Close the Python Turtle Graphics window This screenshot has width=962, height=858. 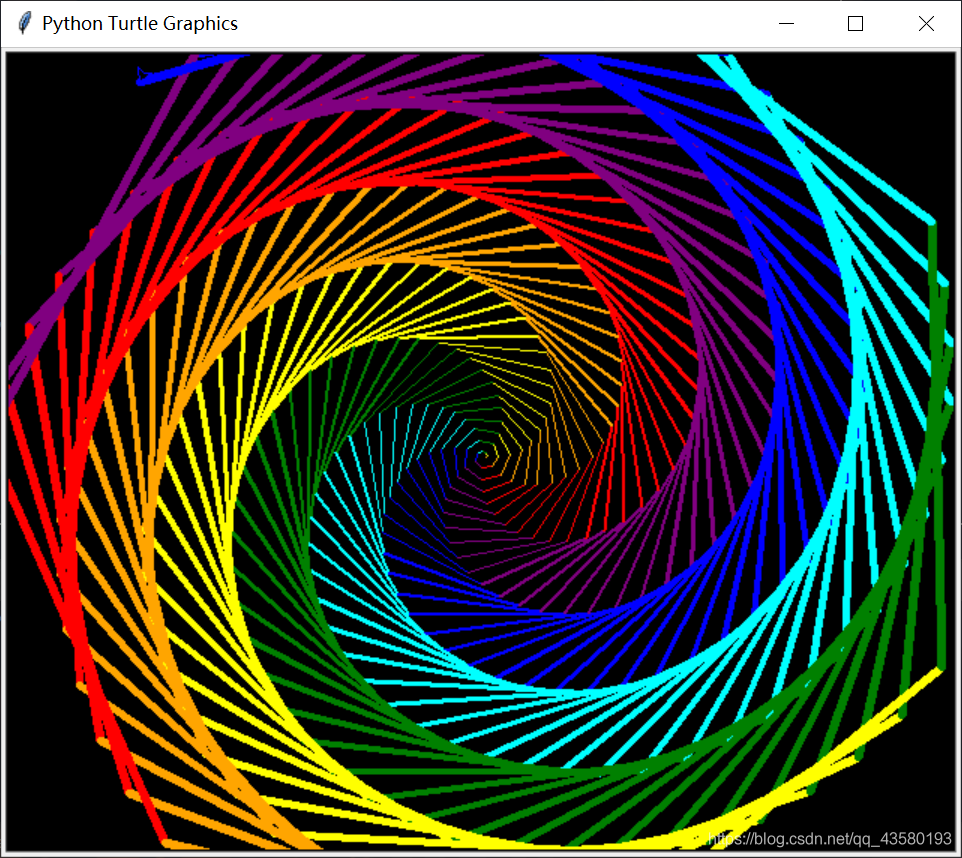click(x=926, y=23)
